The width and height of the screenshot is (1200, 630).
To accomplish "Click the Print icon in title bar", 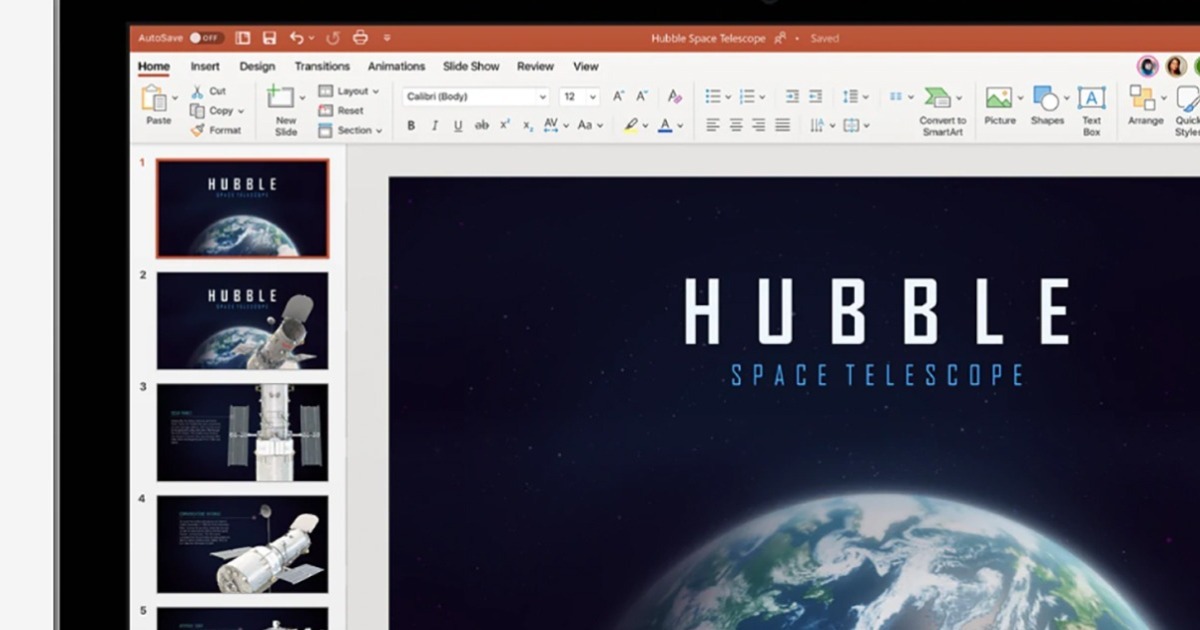I will (360, 38).
